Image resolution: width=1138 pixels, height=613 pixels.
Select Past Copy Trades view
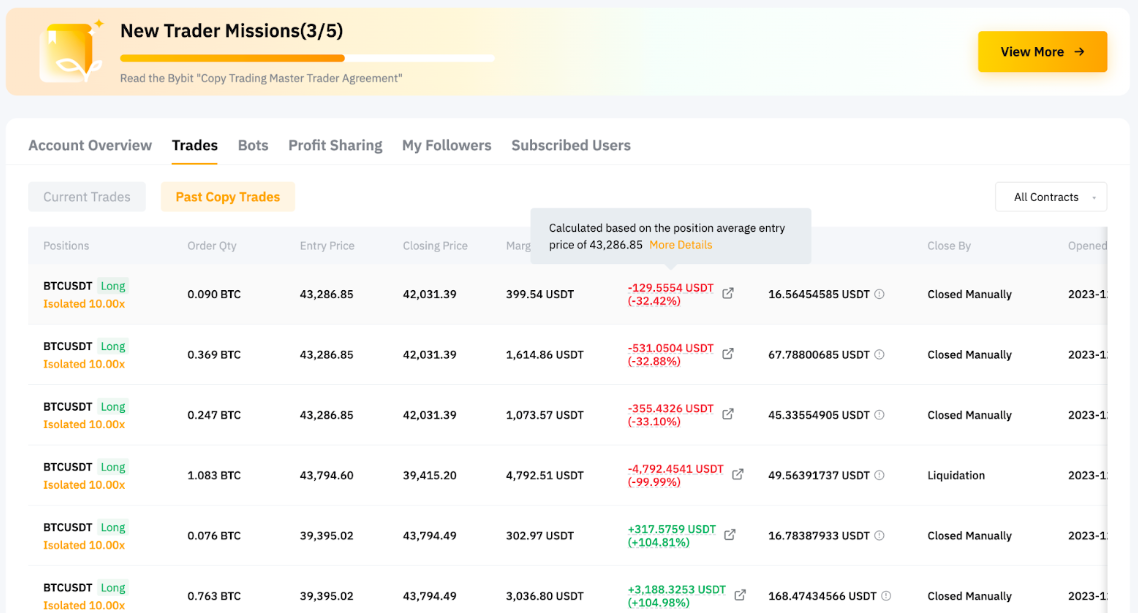coord(228,197)
